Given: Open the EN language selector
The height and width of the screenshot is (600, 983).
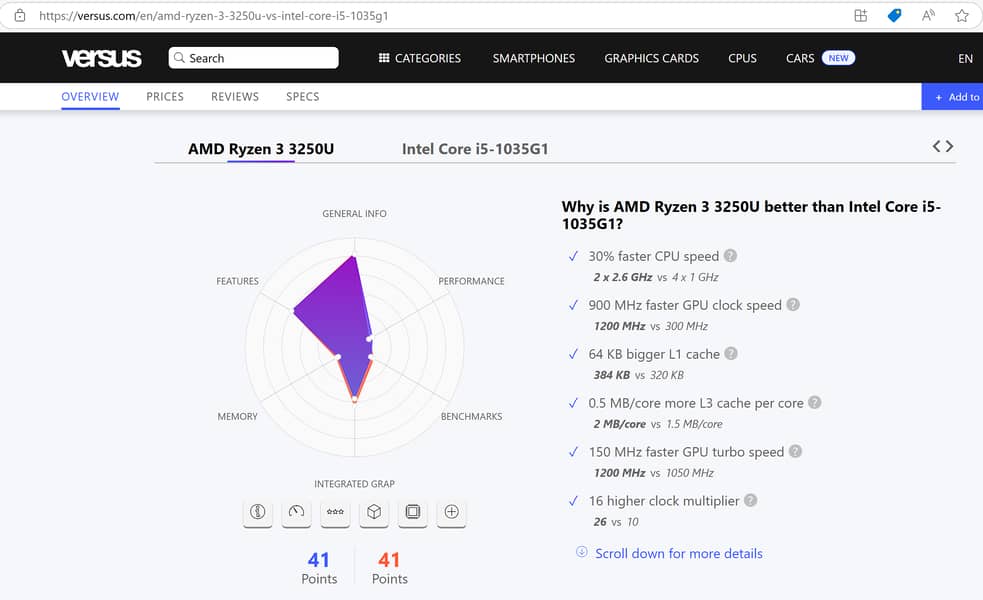Looking at the screenshot, I should [x=965, y=58].
